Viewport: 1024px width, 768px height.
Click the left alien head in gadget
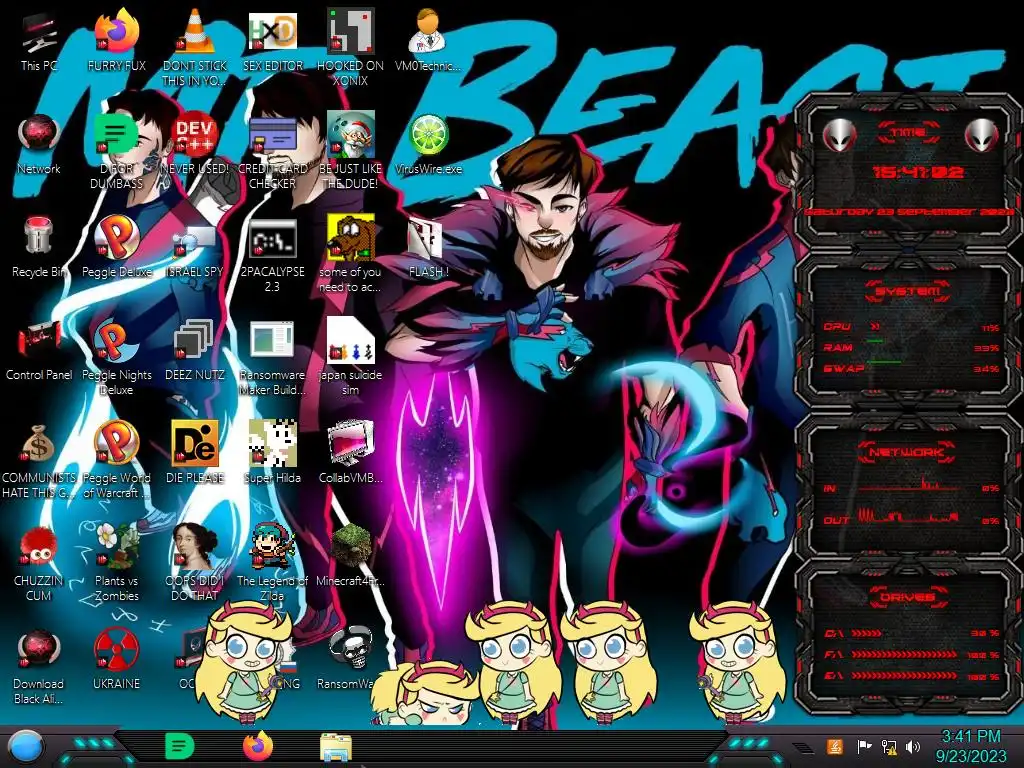[x=840, y=136]
